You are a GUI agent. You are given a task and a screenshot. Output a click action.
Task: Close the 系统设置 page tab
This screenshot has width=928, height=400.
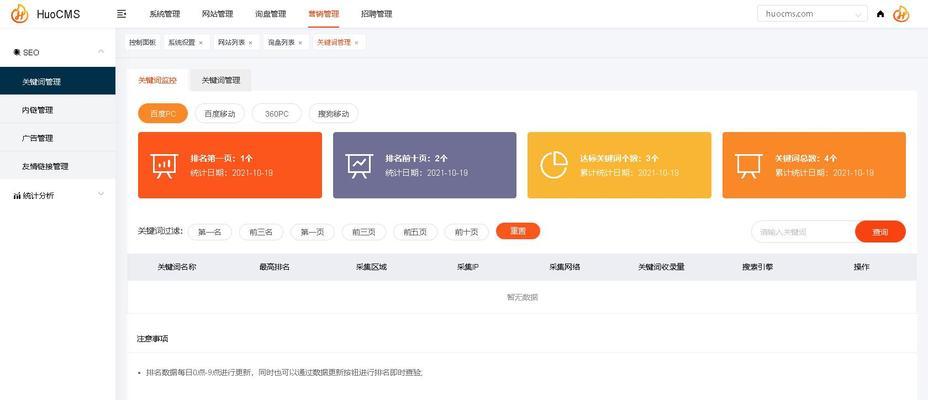pyautogui.click(x=201, y=43)
